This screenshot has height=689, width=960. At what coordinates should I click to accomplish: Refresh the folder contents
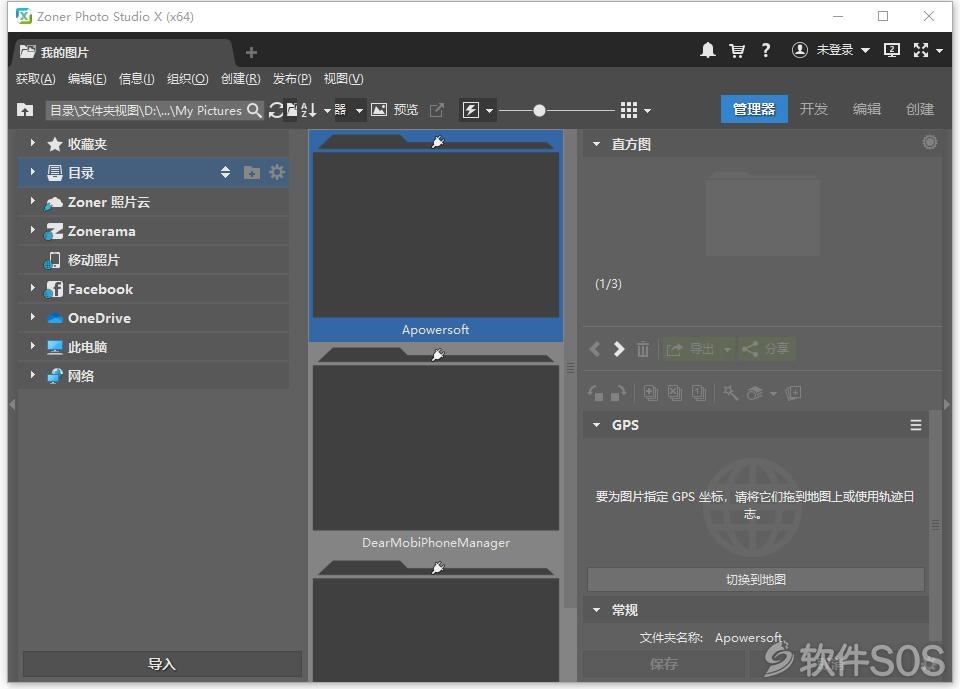coord(276,110)
